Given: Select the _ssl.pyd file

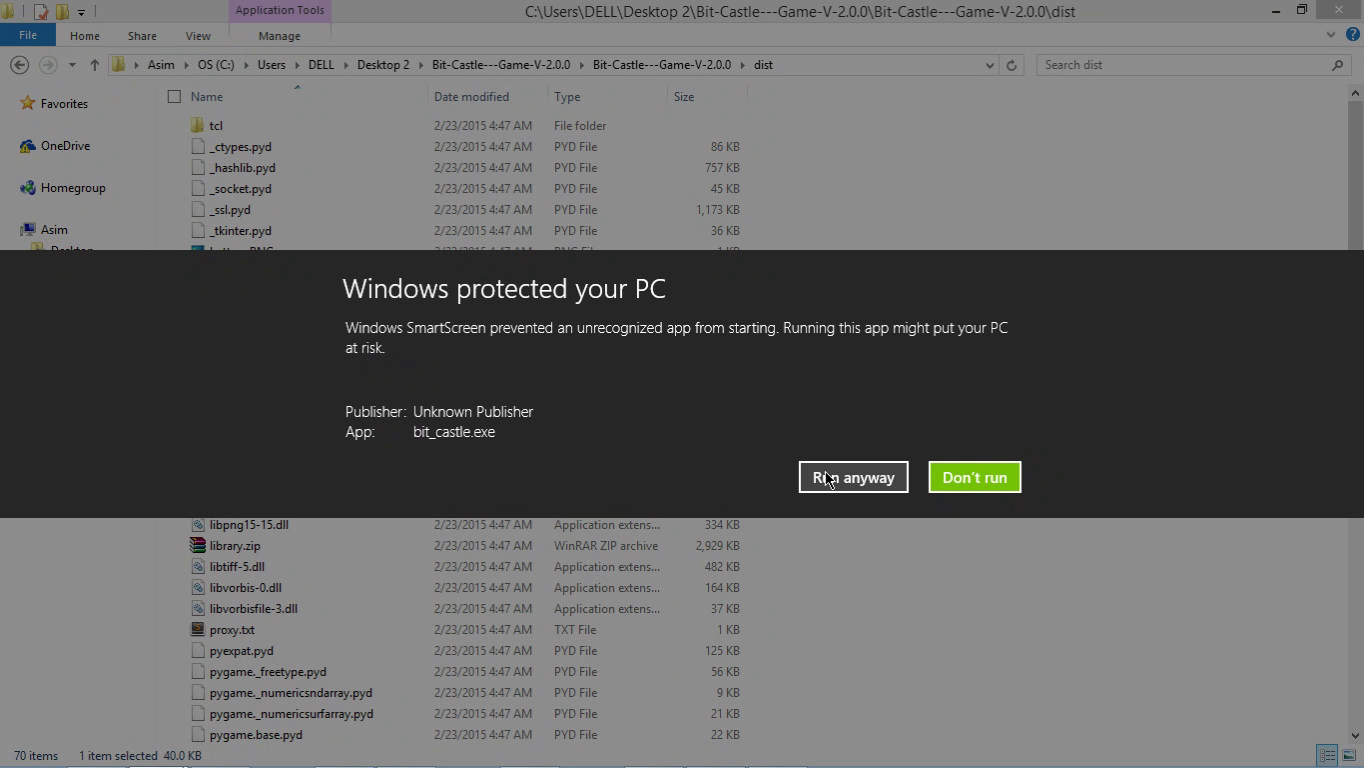Looking at the screenshot, I should [x=230, y=210].
